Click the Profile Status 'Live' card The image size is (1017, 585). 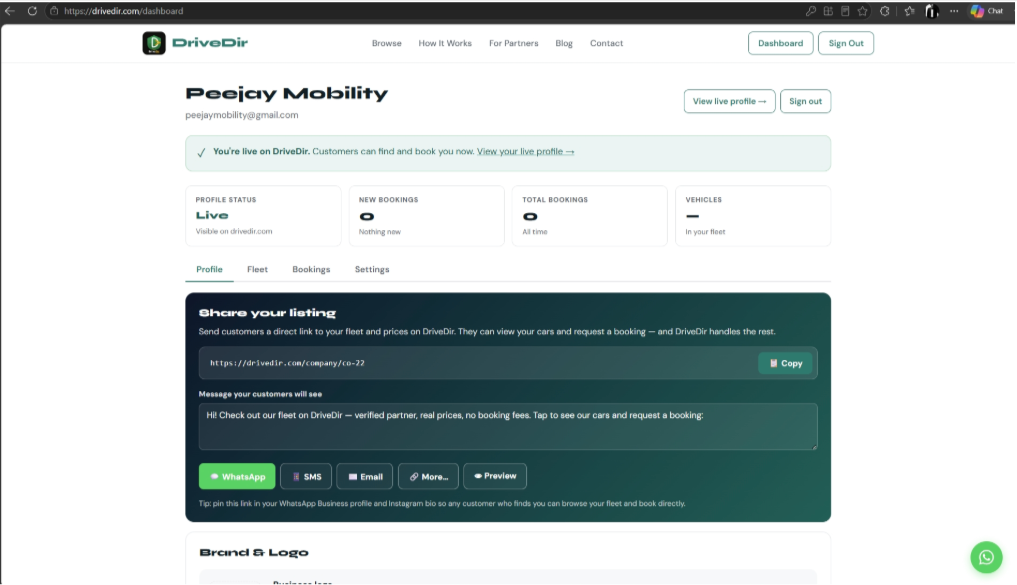pyautogui.click(x=263, y=216)
